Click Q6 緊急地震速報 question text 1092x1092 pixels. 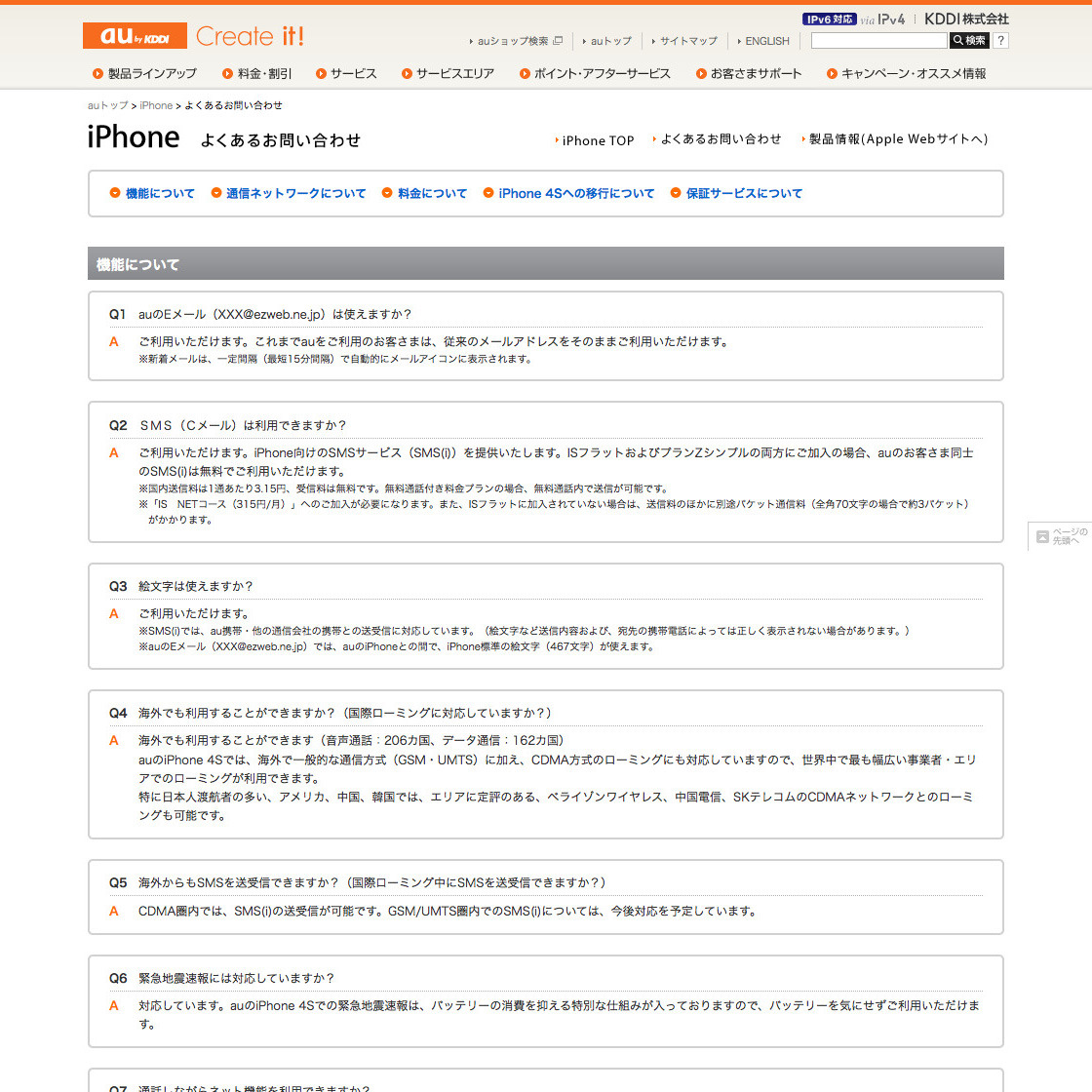[x=236, y=979]
